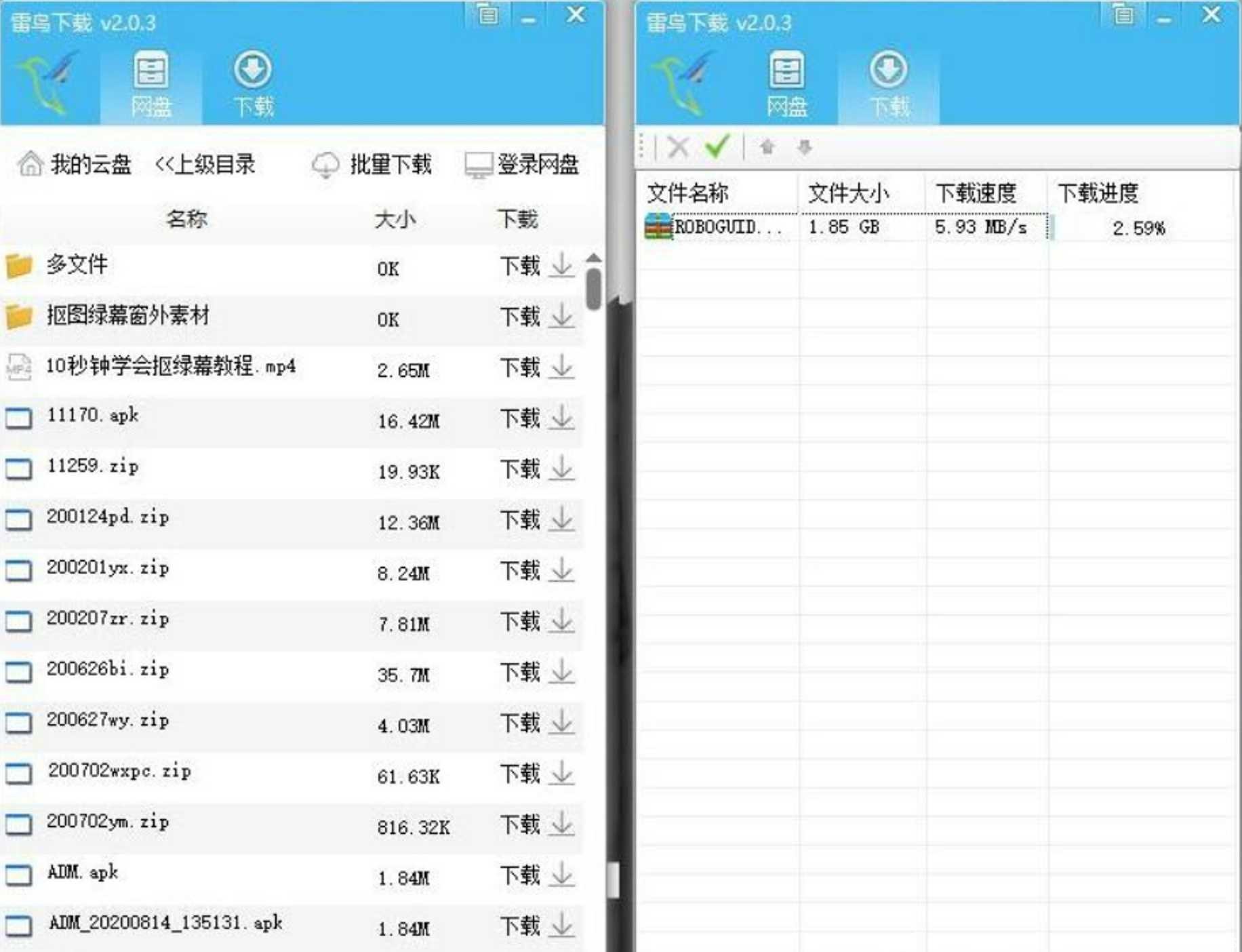The height and width of the screenshot is (952, 1242).
Task: Select 200124pd.zip file name
Action: 107,517
